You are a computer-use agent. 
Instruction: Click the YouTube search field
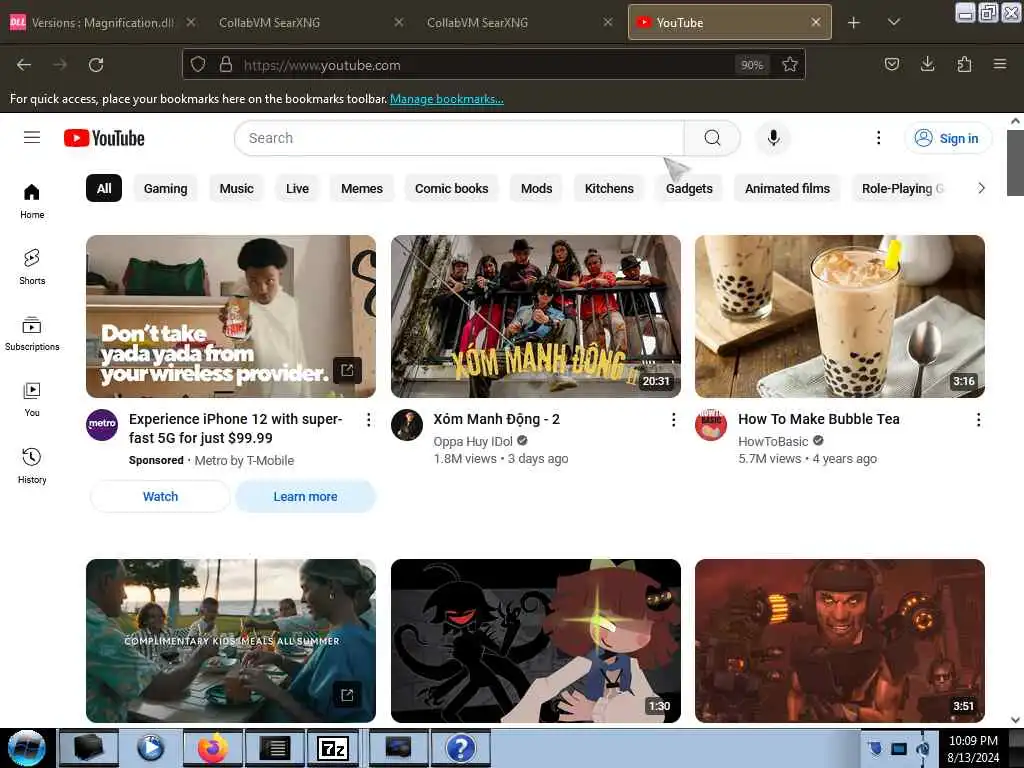459,138
